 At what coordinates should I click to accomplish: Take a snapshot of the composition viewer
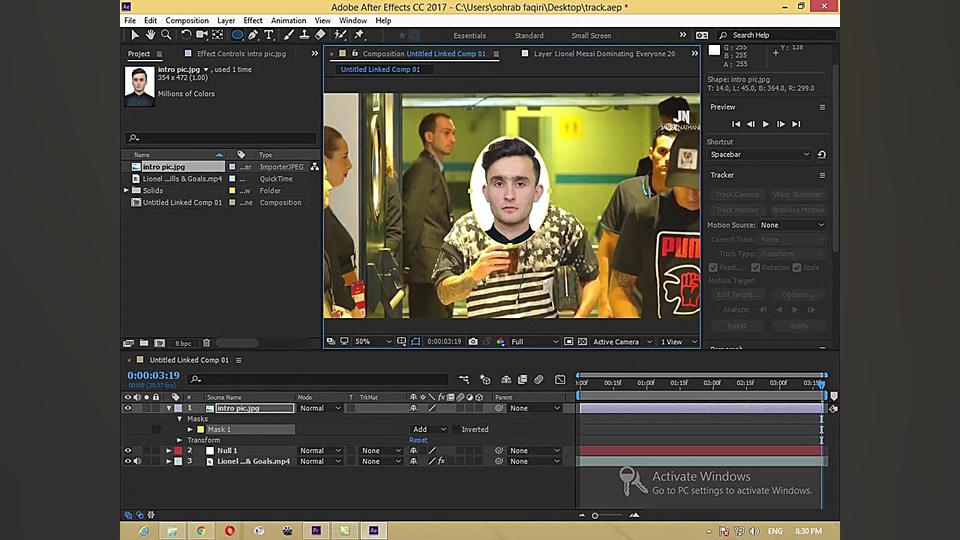(x=473, y=342)
